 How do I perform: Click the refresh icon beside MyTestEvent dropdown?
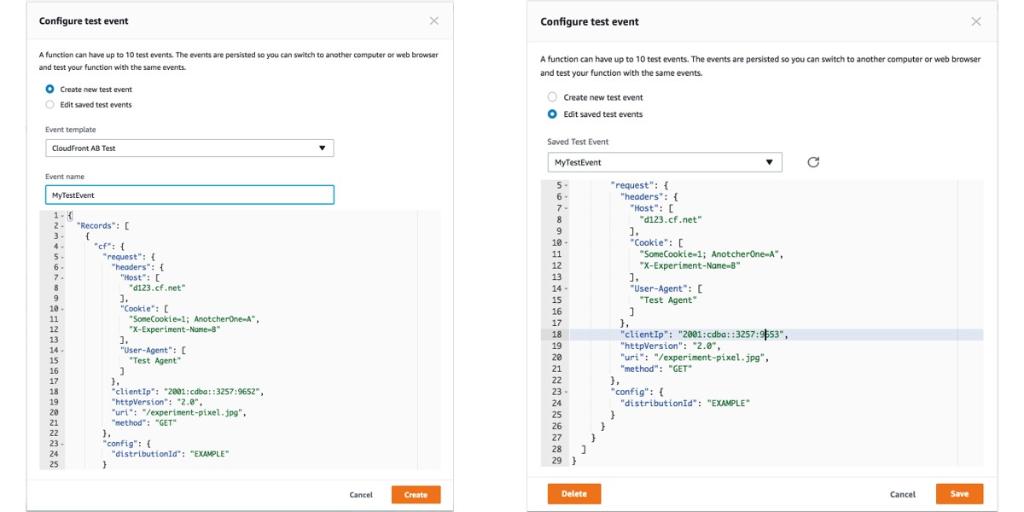coord(813,162)
